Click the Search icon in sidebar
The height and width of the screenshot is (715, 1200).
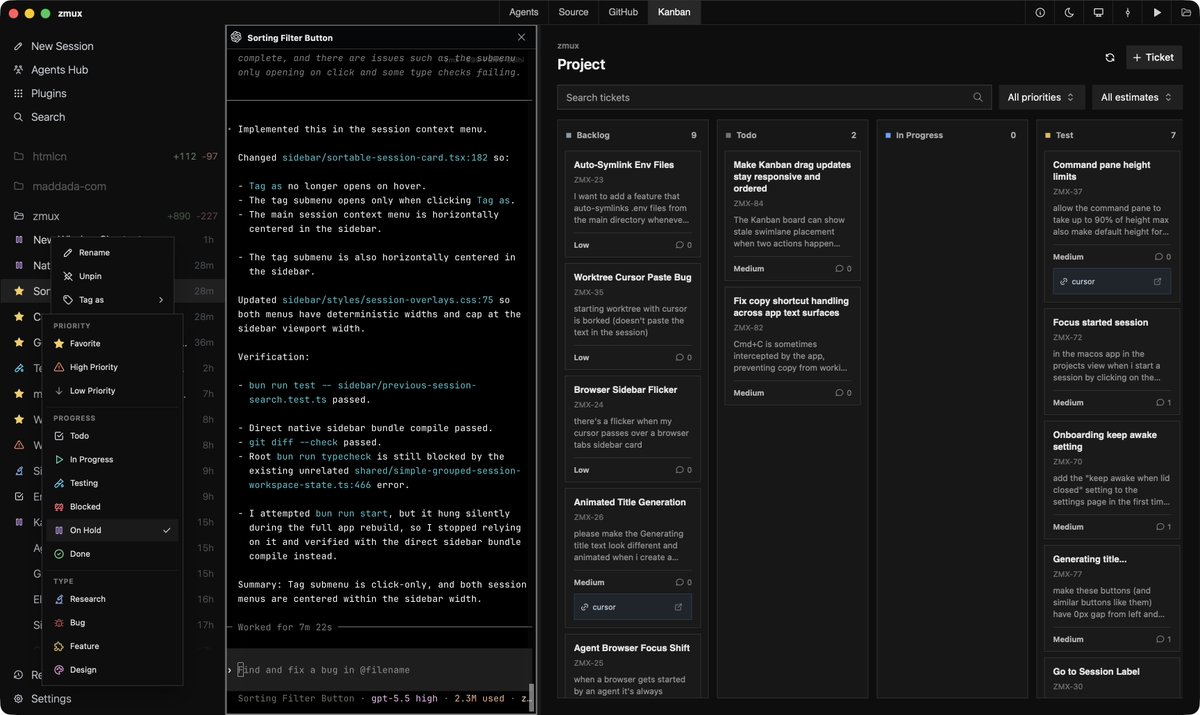click(x=19, y=117)
